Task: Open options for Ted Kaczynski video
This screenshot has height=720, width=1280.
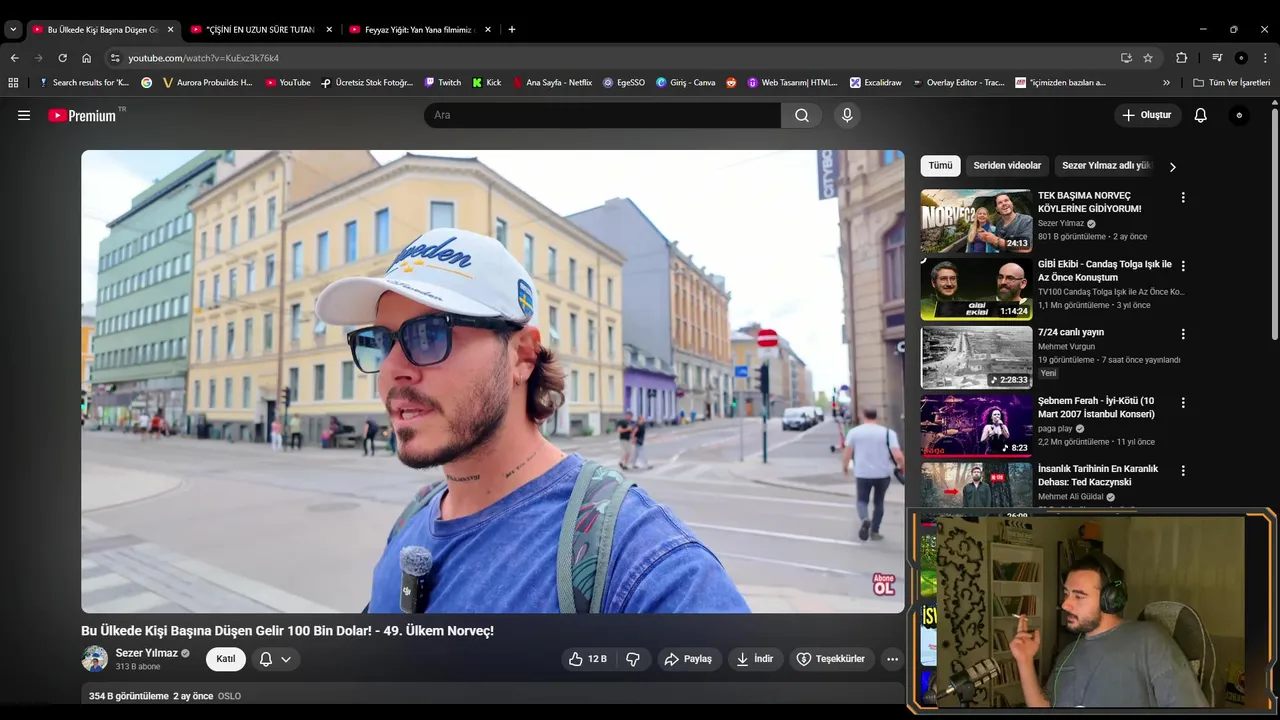Action: pos(1183,470)
